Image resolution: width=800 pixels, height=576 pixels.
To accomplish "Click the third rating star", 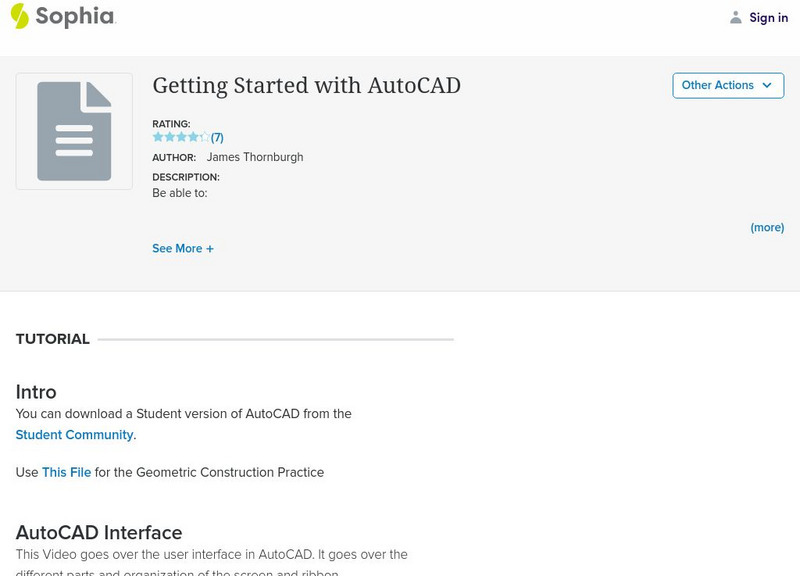I will pyautogui.click(x=182, y=137).
